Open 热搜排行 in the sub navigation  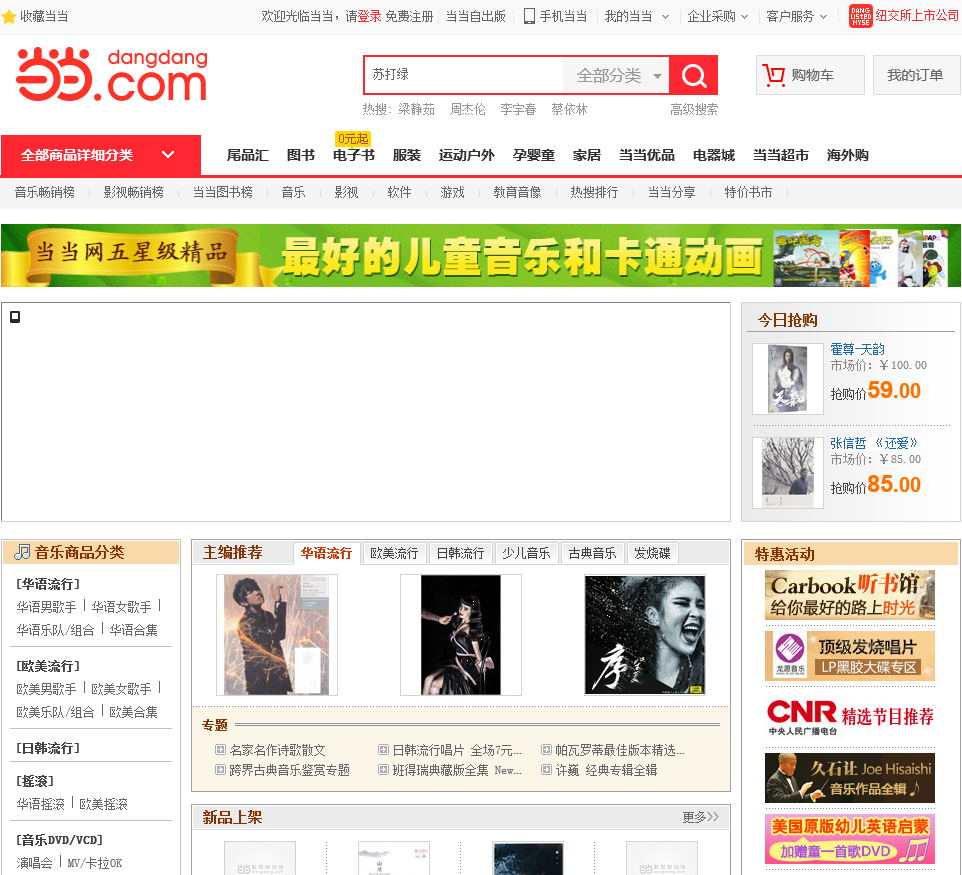[594, 192]
